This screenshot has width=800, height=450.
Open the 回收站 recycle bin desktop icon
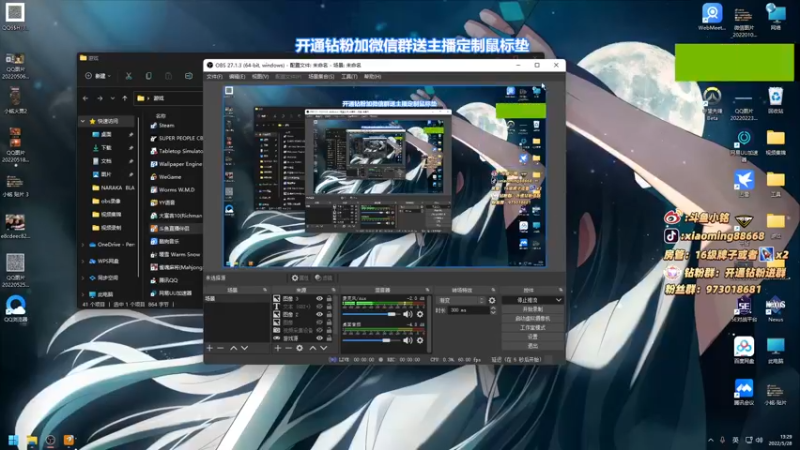click(776, 100)
